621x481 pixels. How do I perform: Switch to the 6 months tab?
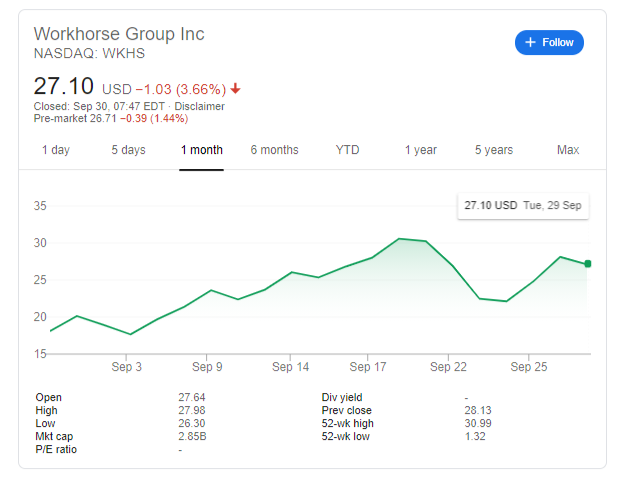pos(274,150)
